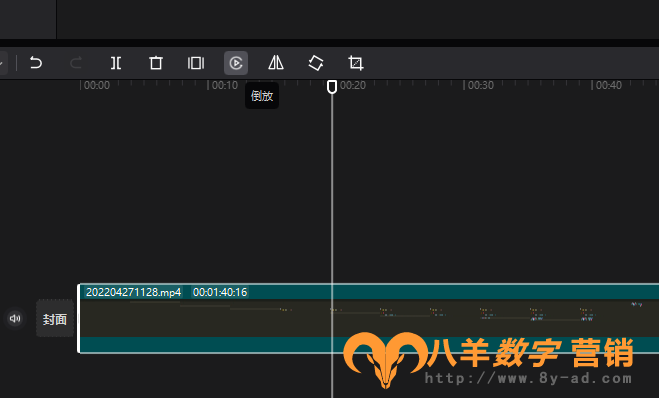Jump to 00:30 on timeline ruler
The image size is (659, 398).
[x=480, y=85]
